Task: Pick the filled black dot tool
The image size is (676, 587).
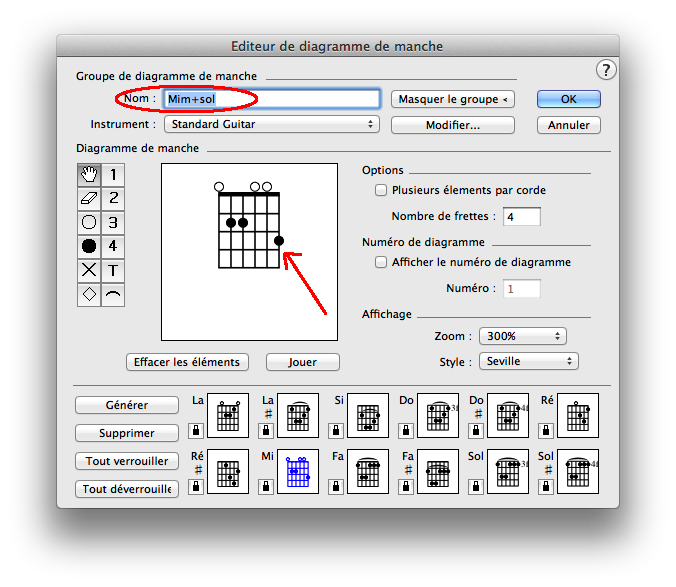Action: pyautogui.click(x=89, y=246)
